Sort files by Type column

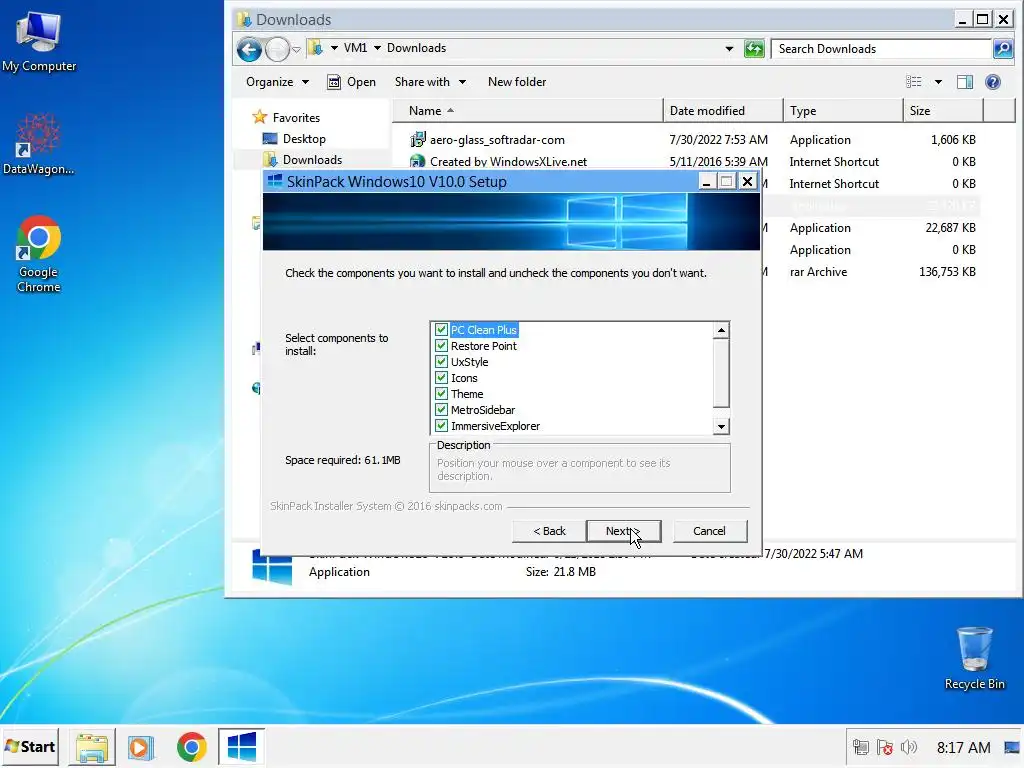click(x=843, y=111)
